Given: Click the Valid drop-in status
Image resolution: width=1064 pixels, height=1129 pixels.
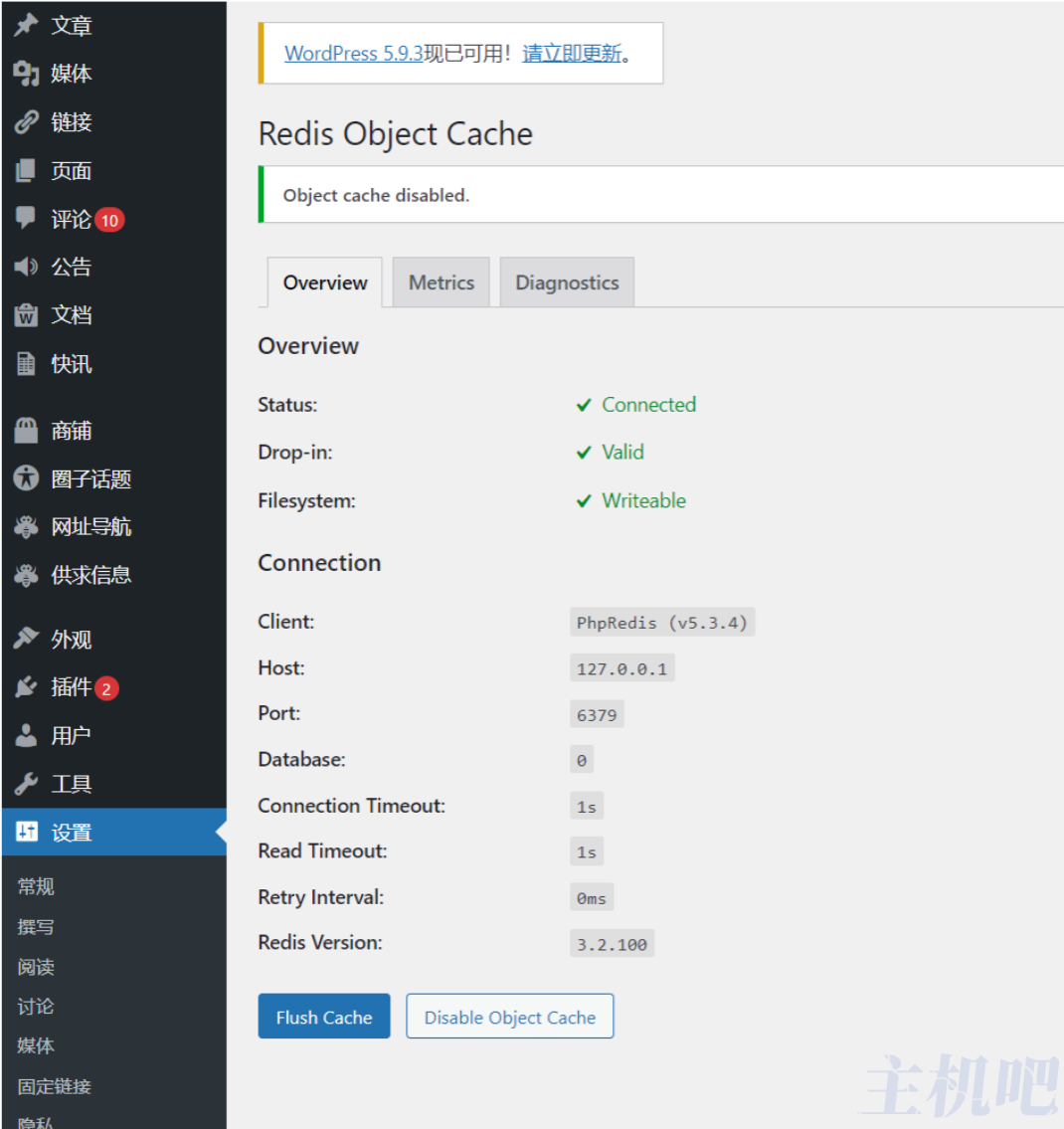Looking at the screenshot, I should pyautogui.click(x=622, y=453).
